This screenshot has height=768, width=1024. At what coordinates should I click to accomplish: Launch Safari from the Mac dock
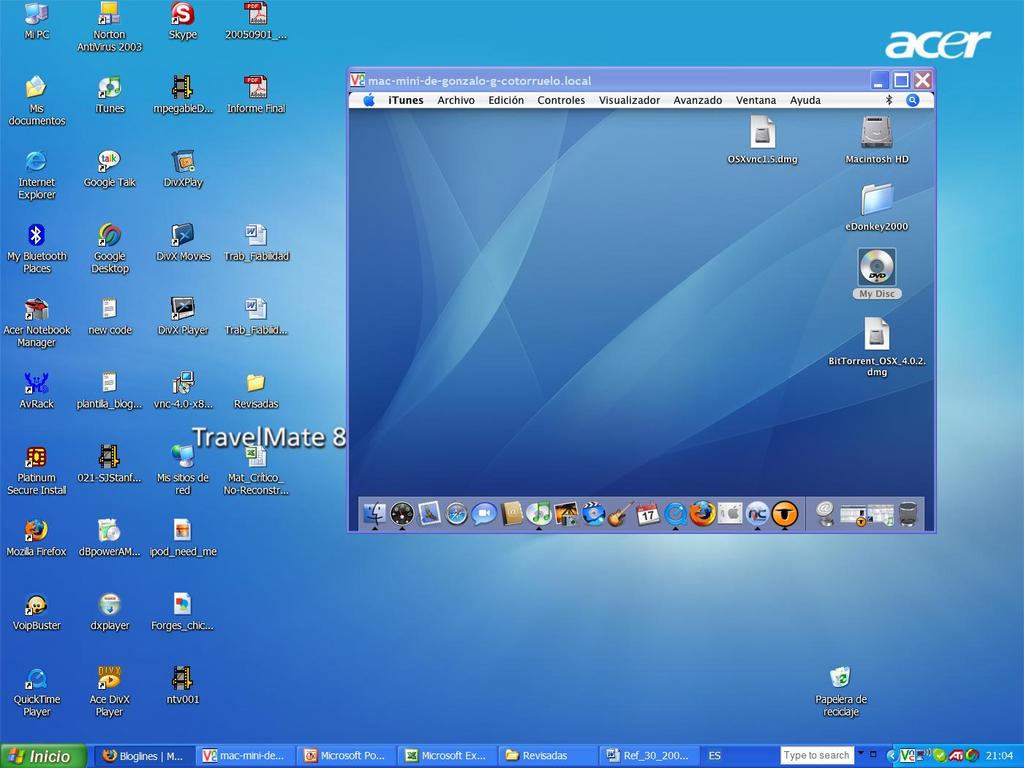(x=456, y=514)
